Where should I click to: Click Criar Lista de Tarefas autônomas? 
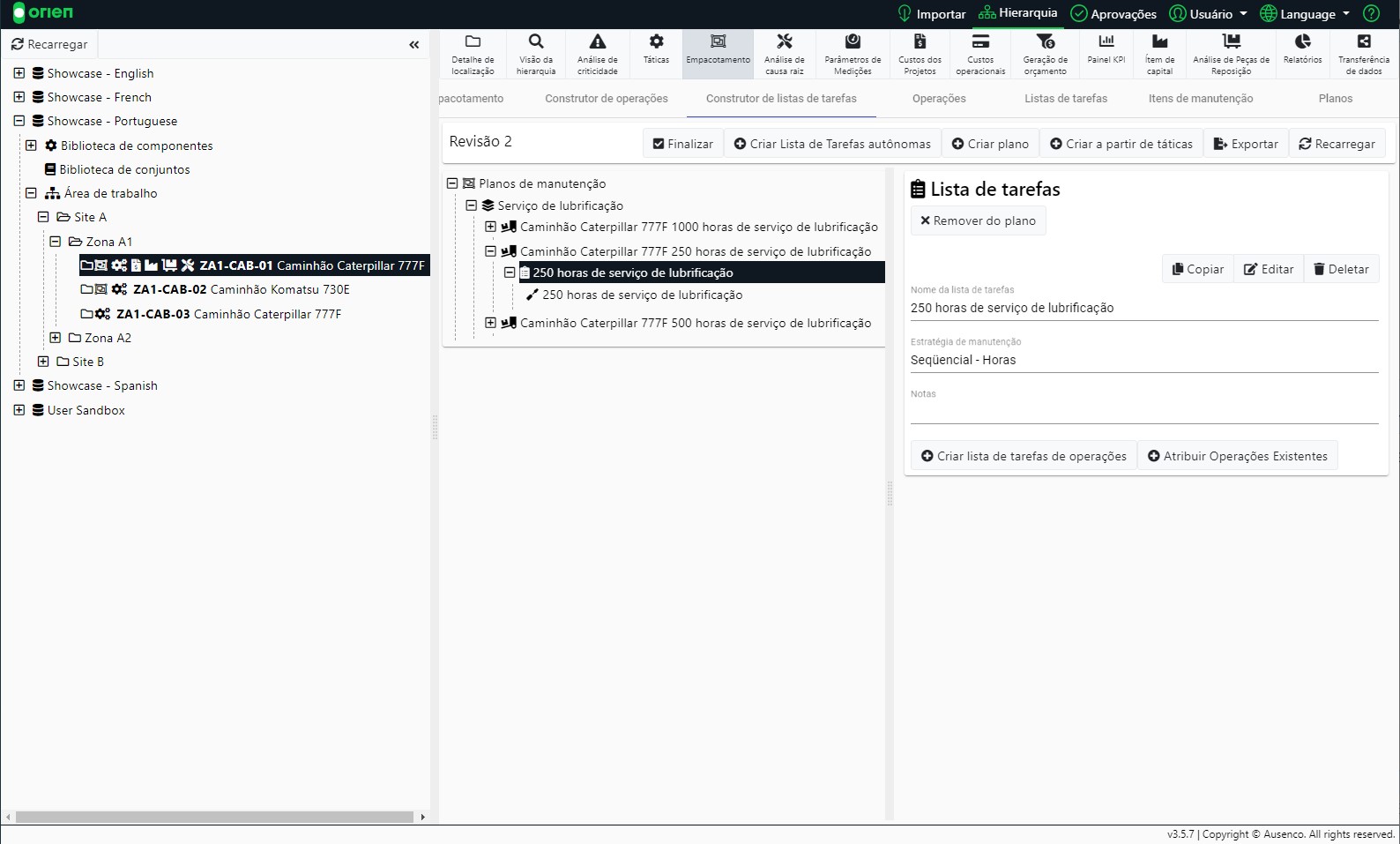832,144
